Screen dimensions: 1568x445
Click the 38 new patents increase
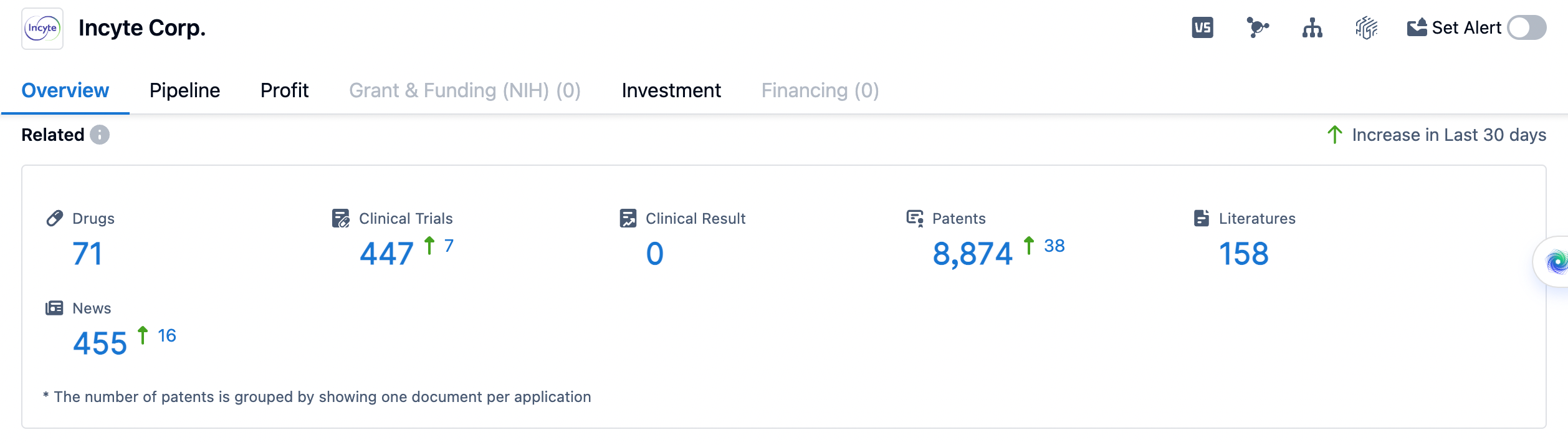coord(1054,246)
